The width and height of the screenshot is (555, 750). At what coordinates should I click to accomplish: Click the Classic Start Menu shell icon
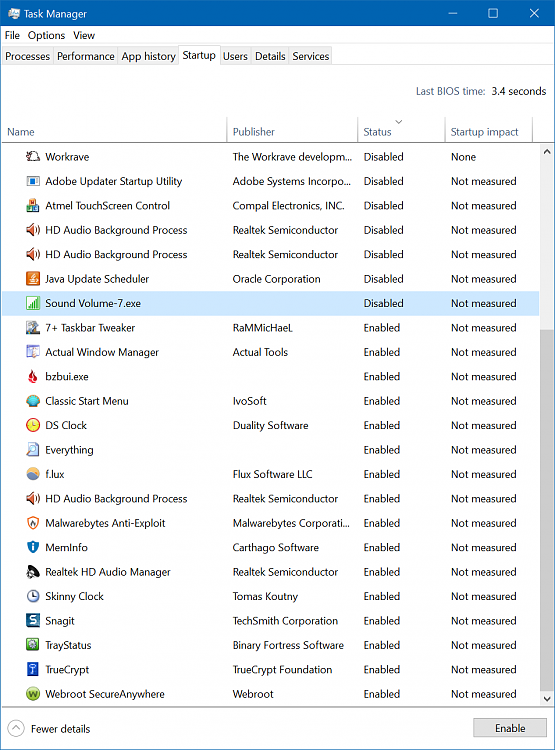tap(33, 400)
